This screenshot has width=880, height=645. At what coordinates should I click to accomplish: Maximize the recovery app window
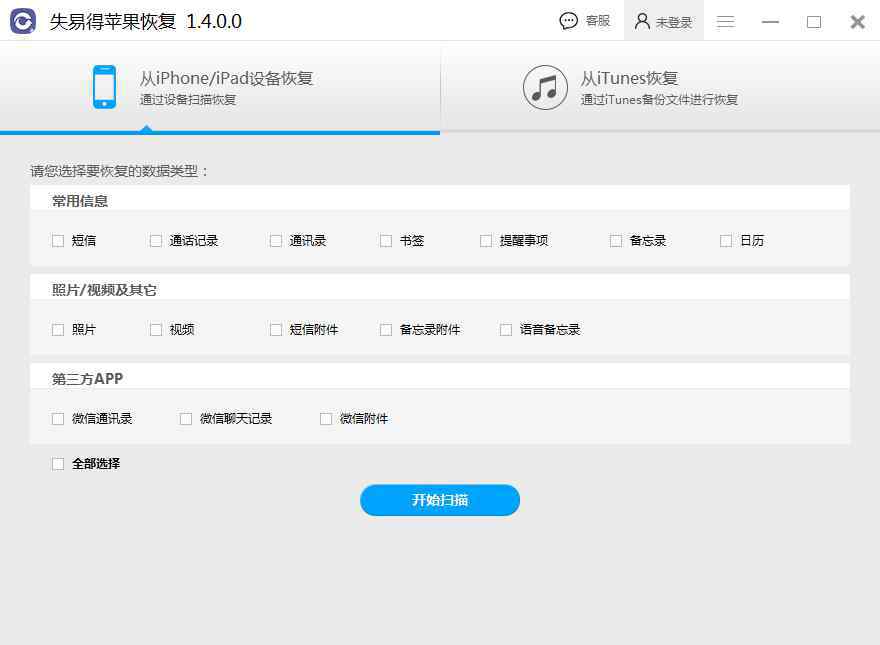[814, 22]
